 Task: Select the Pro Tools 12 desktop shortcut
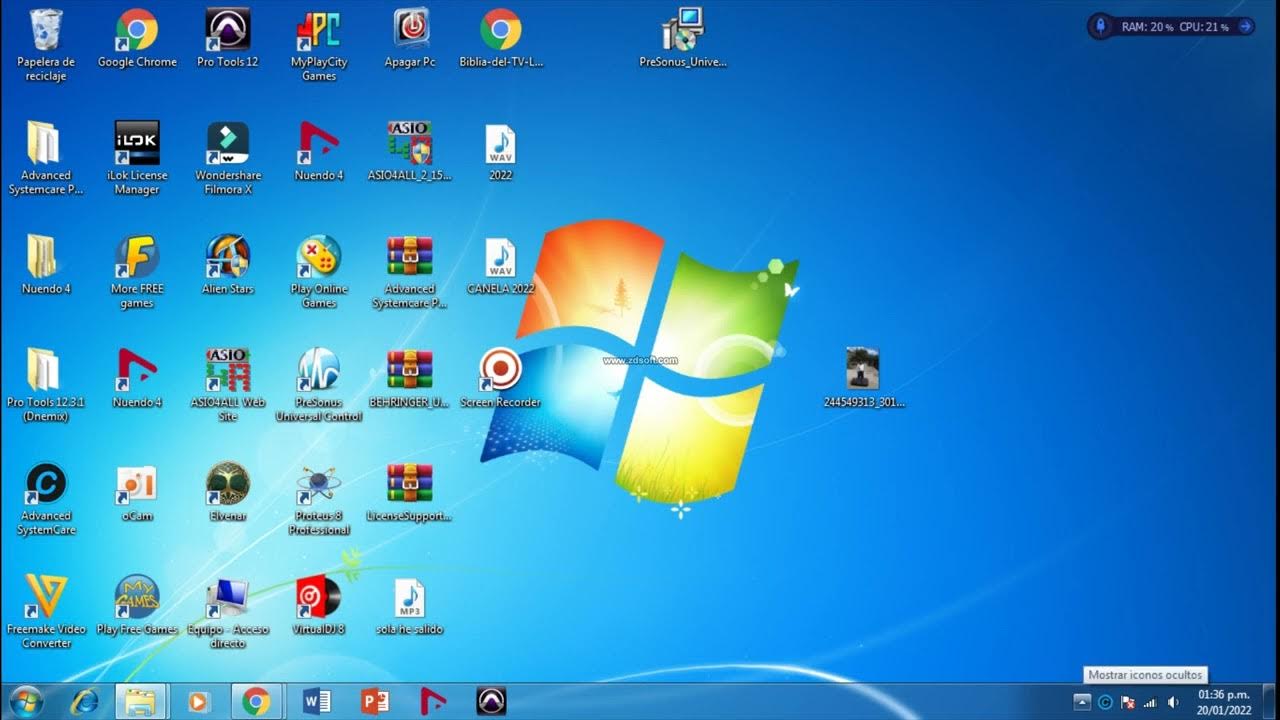[x=228, y=39]
